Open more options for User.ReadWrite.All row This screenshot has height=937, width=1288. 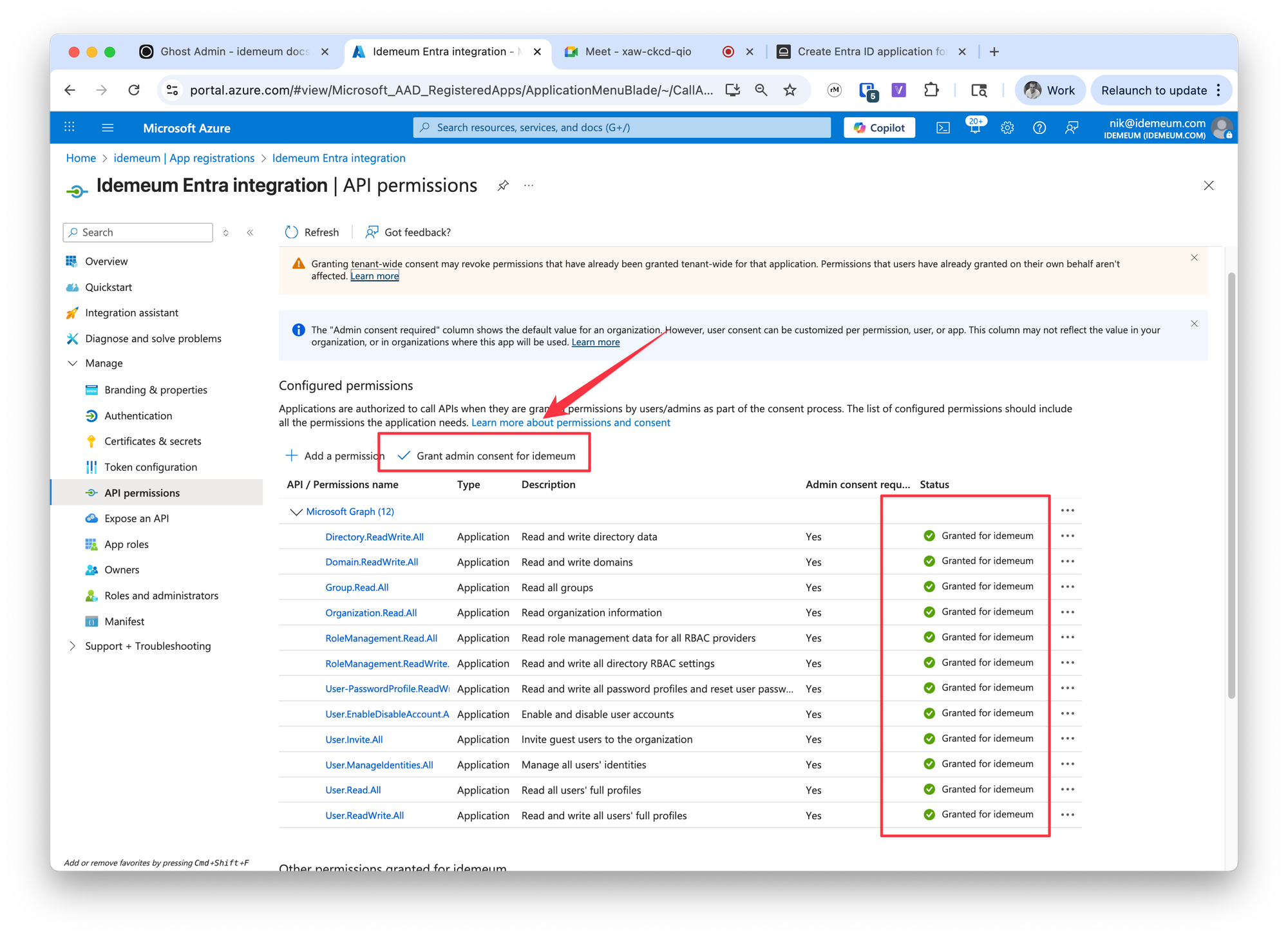point(1068,815)
